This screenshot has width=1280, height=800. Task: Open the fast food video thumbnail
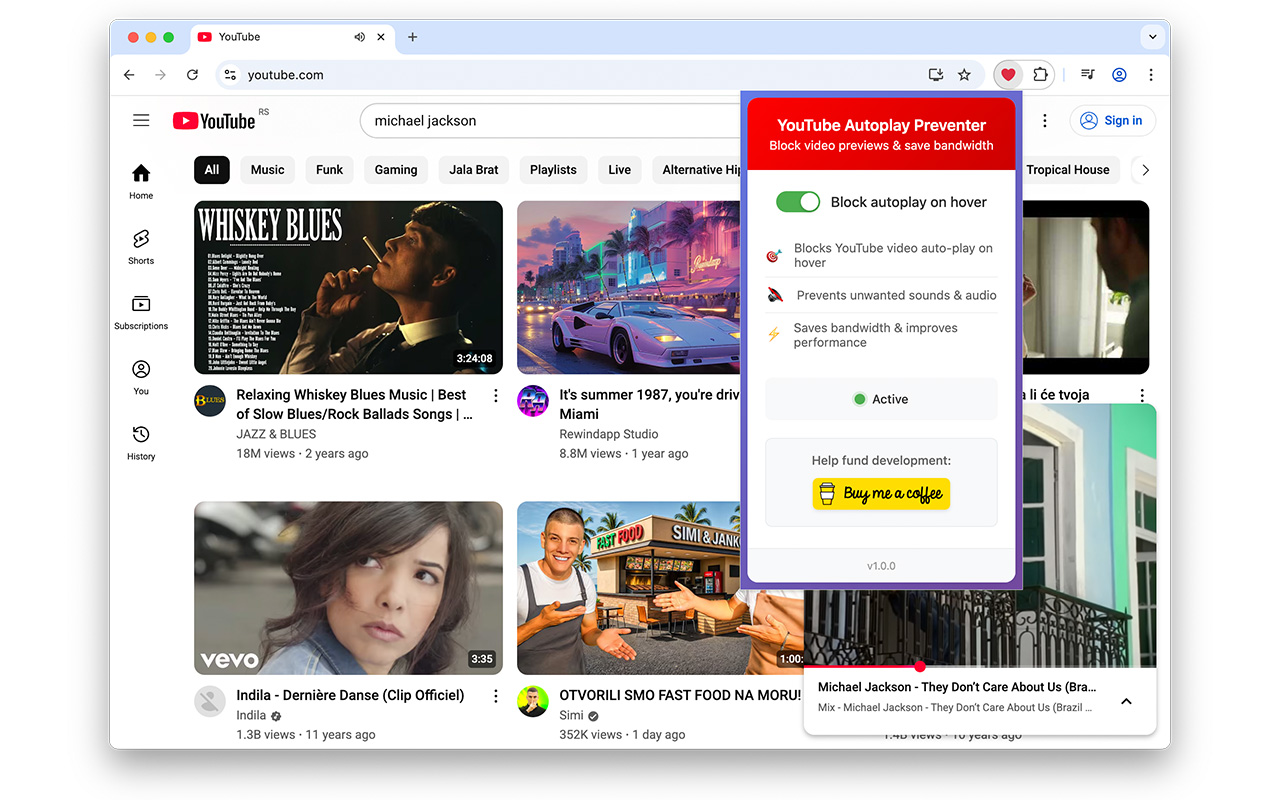coord(660,588)
